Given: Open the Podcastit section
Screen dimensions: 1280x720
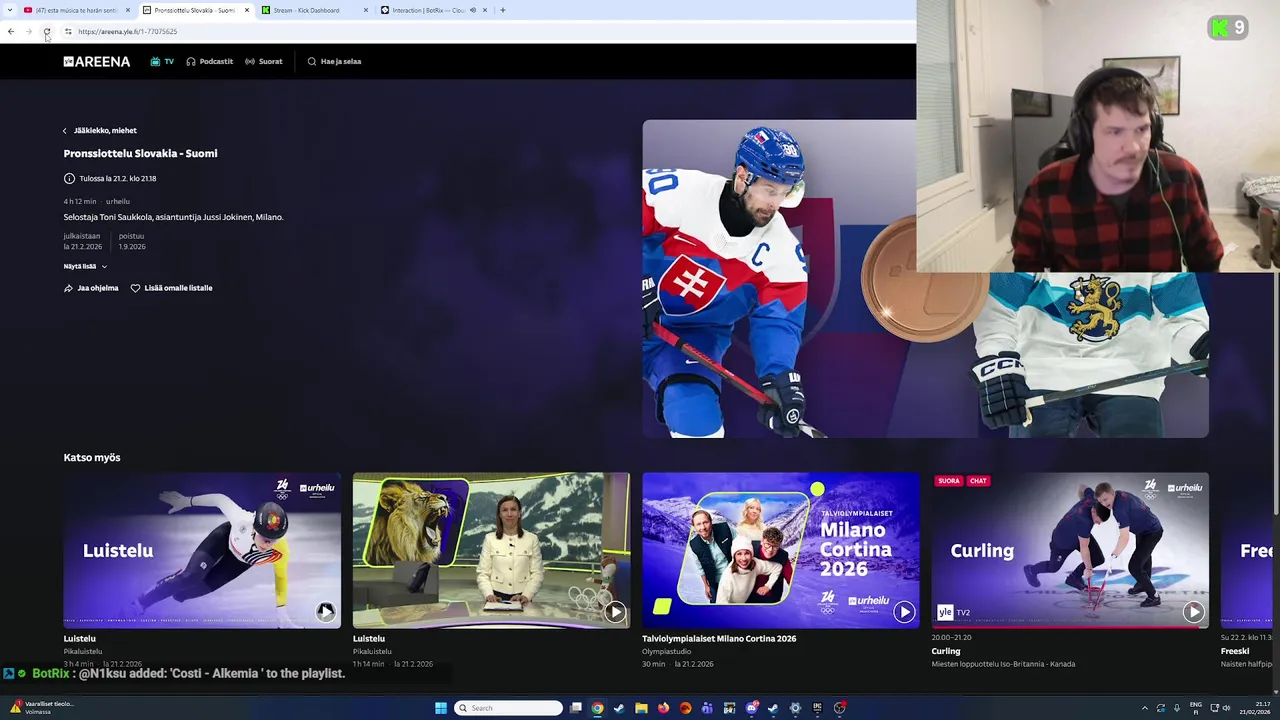Looking at the screenshot, I should click(x=209, y=61).
